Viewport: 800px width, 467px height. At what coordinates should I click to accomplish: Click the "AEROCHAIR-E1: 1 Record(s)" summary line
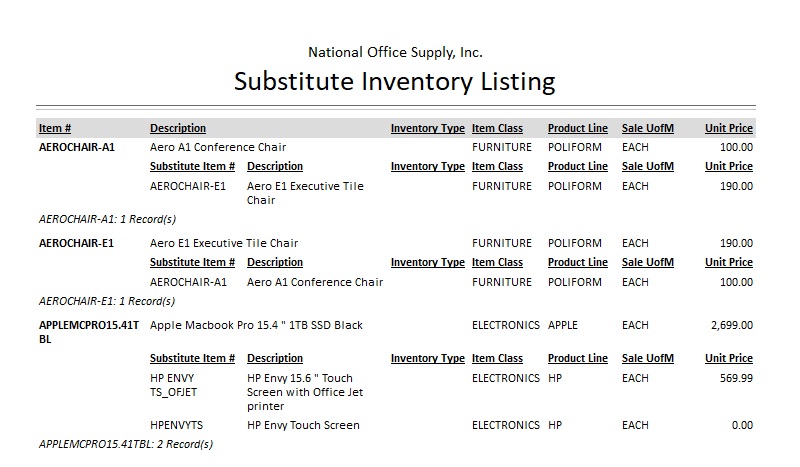106,301
